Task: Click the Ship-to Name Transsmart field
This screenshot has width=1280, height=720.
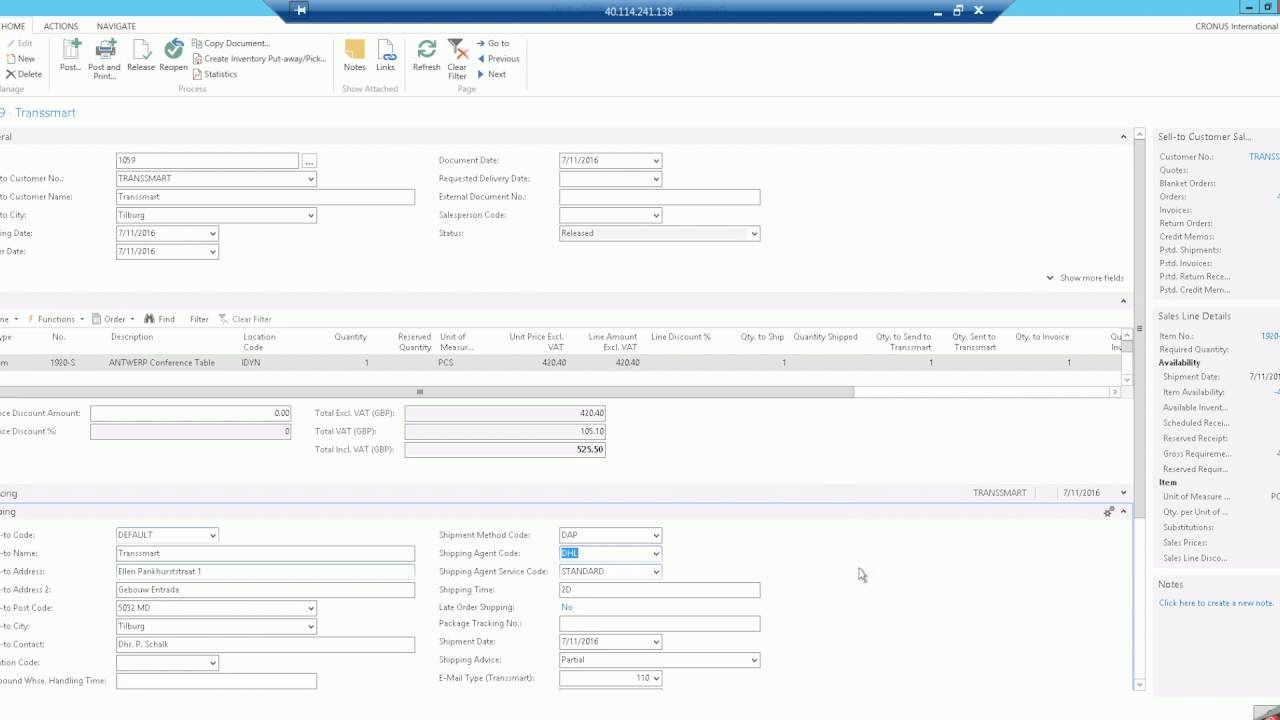Action: click(265, 553)
